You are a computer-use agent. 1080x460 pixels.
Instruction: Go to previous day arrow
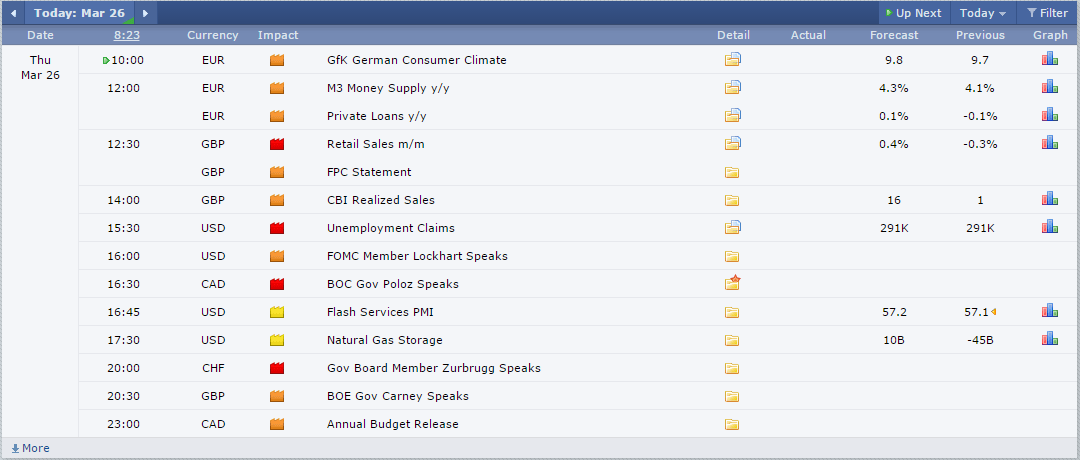coord(13,13)
